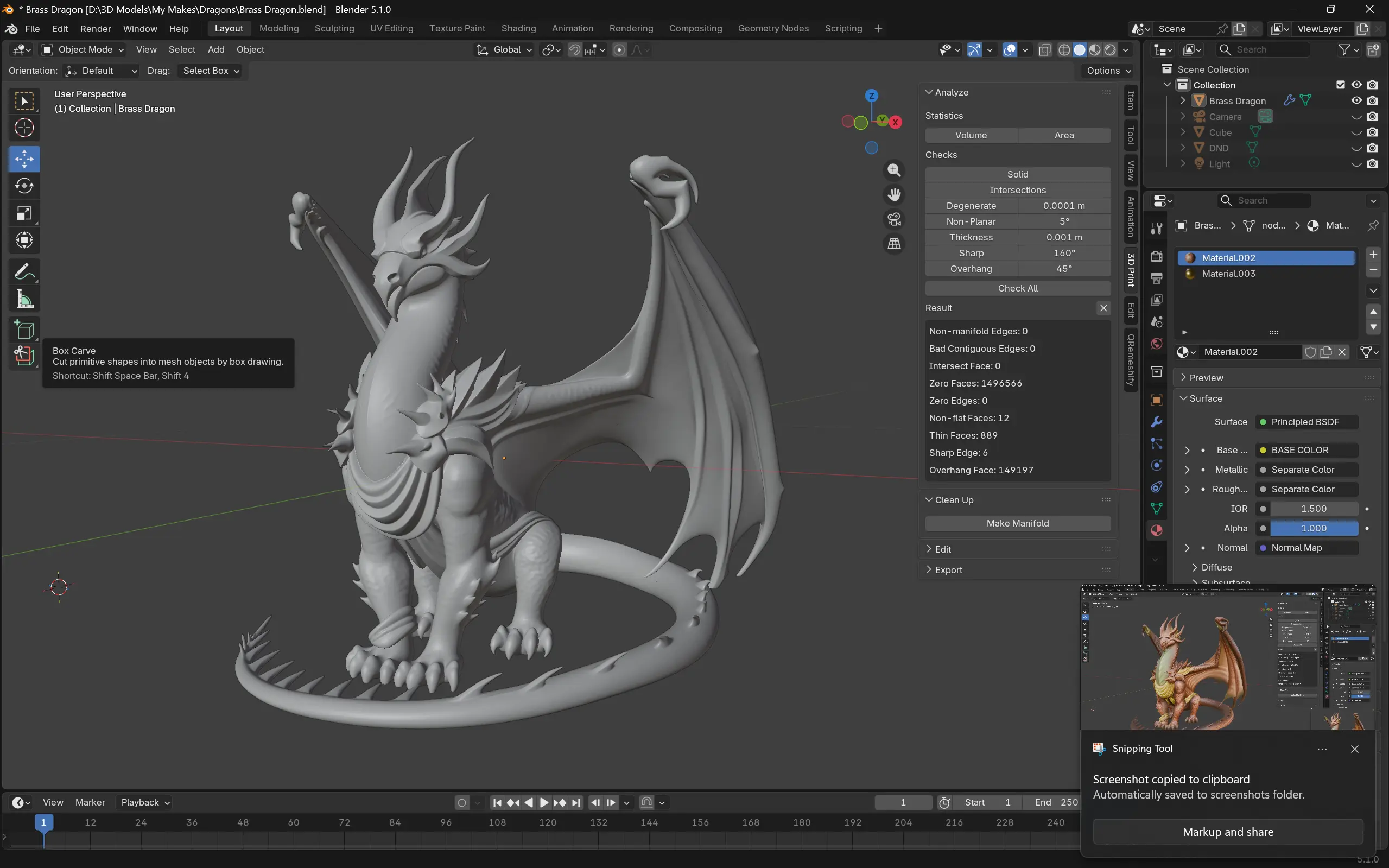Click the viewport zoom magnifier icon
Image resolution: width=1389 pixels, height=868 pixels.
(x=893, y=170)
